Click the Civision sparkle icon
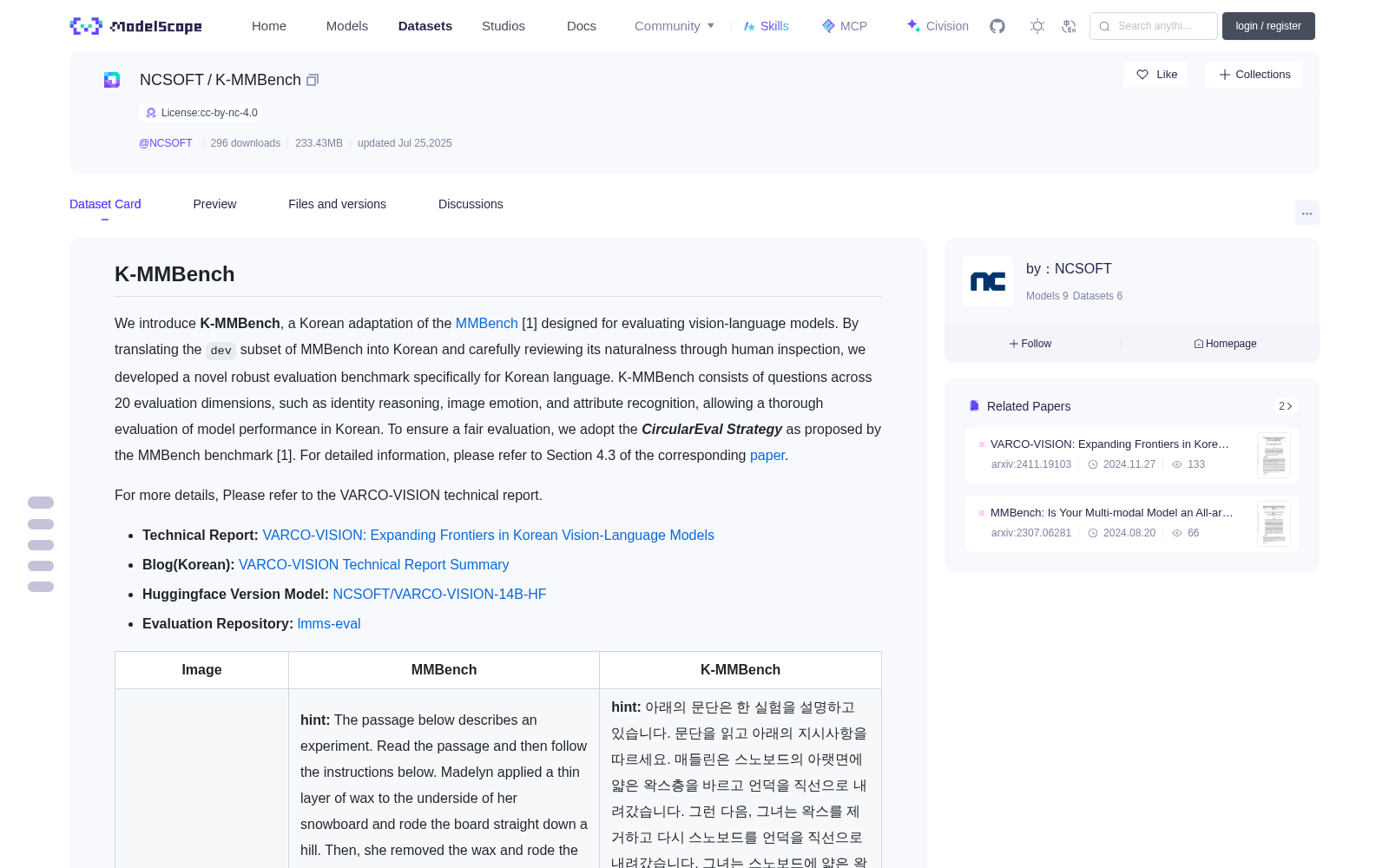This screenshot has width=1389, height=868. click(913, 26)
